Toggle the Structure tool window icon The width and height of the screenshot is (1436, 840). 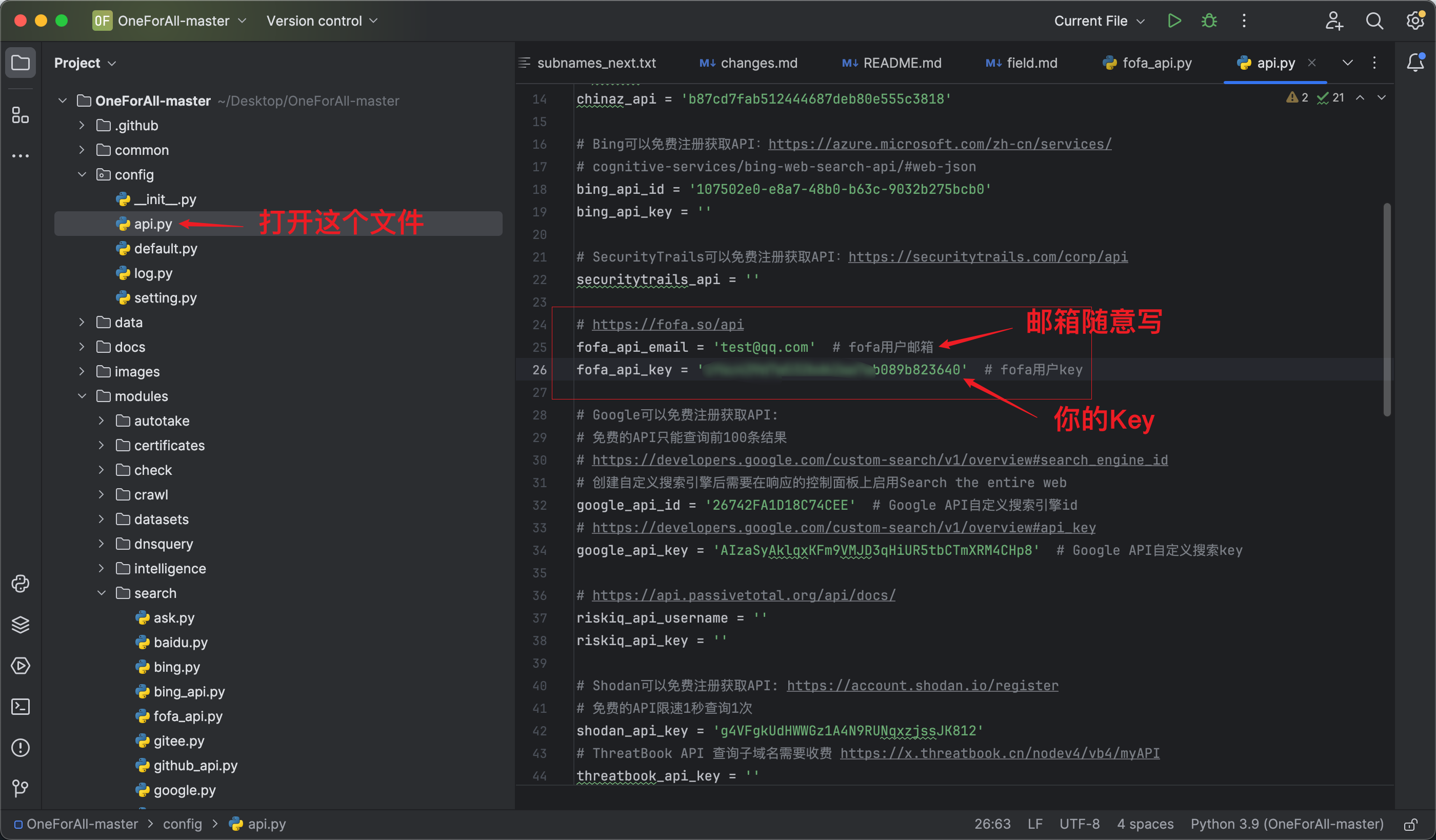(x=21, y=114)
